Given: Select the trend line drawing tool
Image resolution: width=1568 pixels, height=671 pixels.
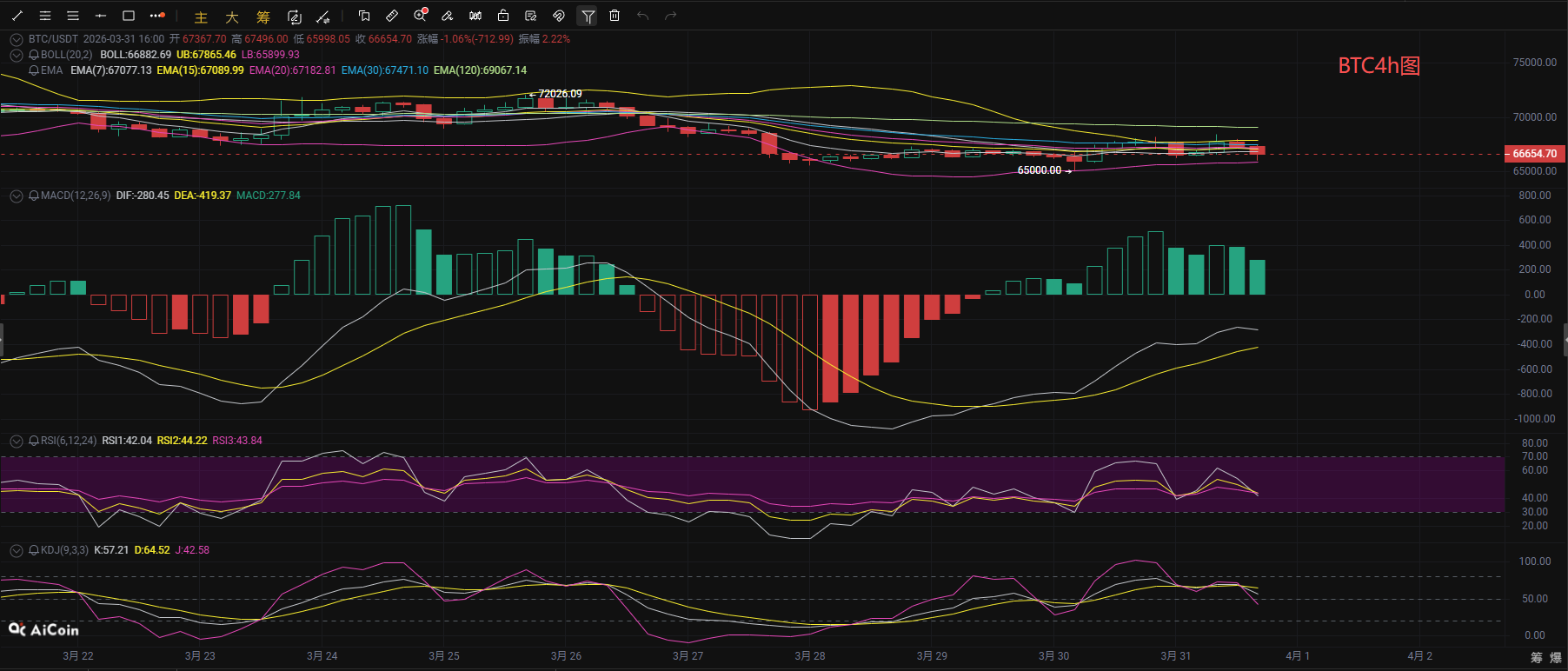Looking at the screenshot, I should 17,16.
